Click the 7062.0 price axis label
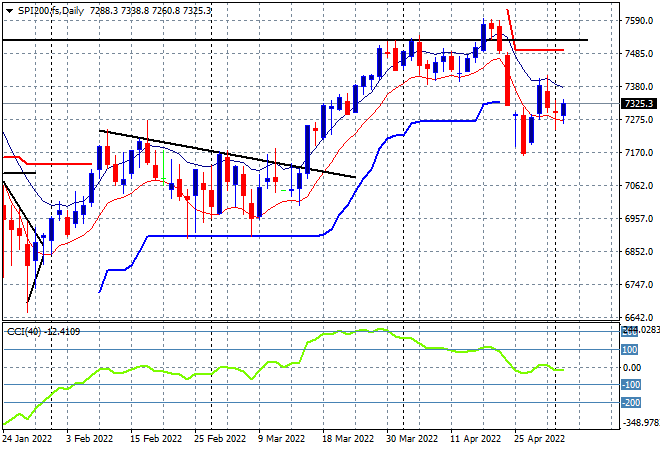 (639, 186)
